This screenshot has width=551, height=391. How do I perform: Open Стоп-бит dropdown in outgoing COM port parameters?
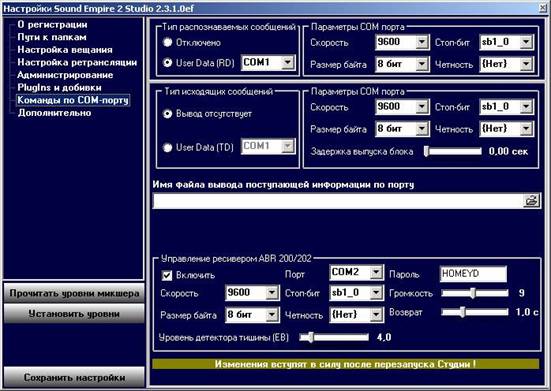(526, 107)
